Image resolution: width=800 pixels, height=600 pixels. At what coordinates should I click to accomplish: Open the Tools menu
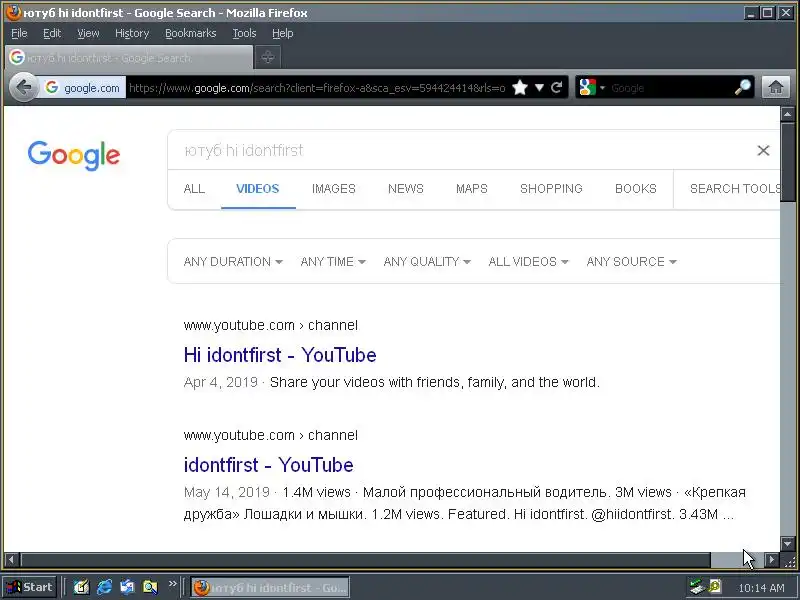coord(244,33)
